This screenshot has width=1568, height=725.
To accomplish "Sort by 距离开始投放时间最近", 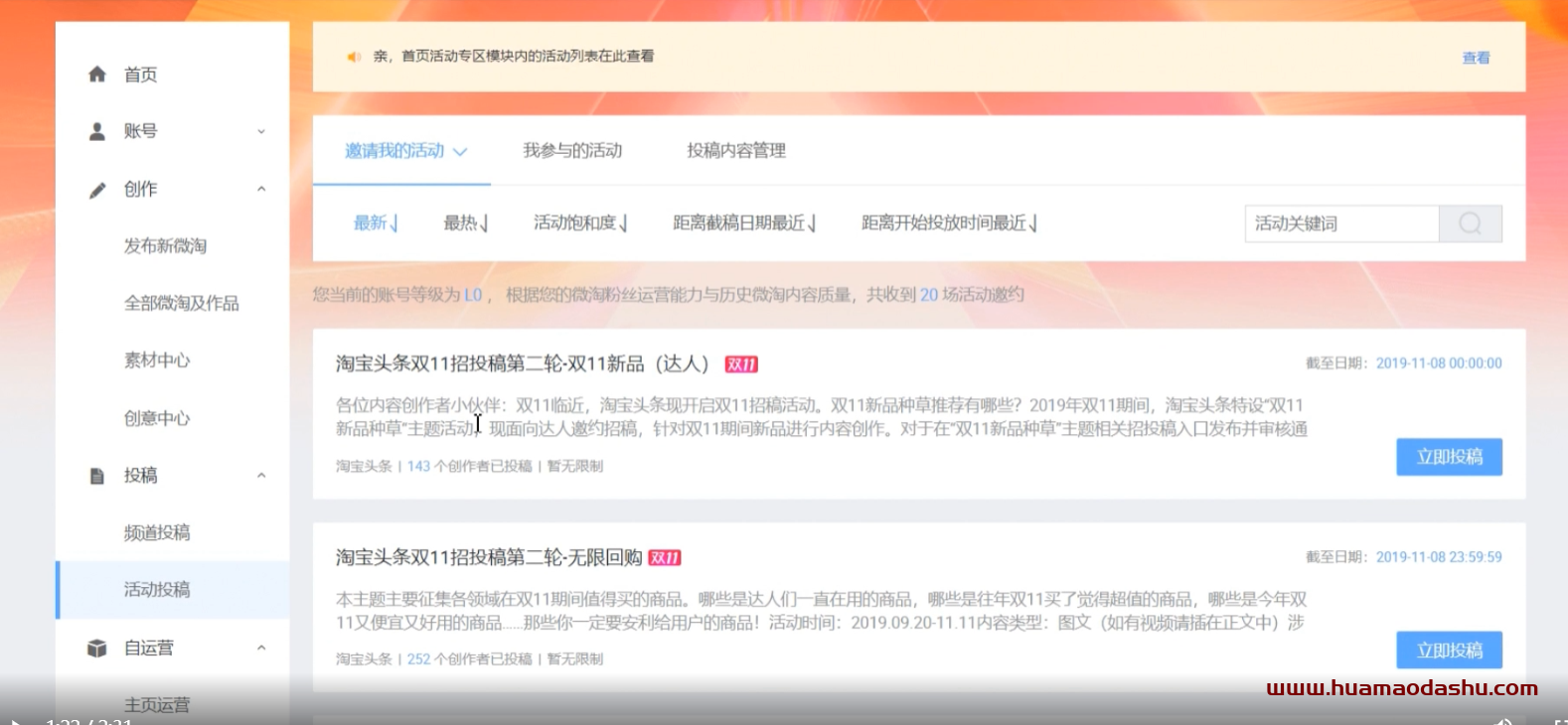I will [x=950, y=223].
